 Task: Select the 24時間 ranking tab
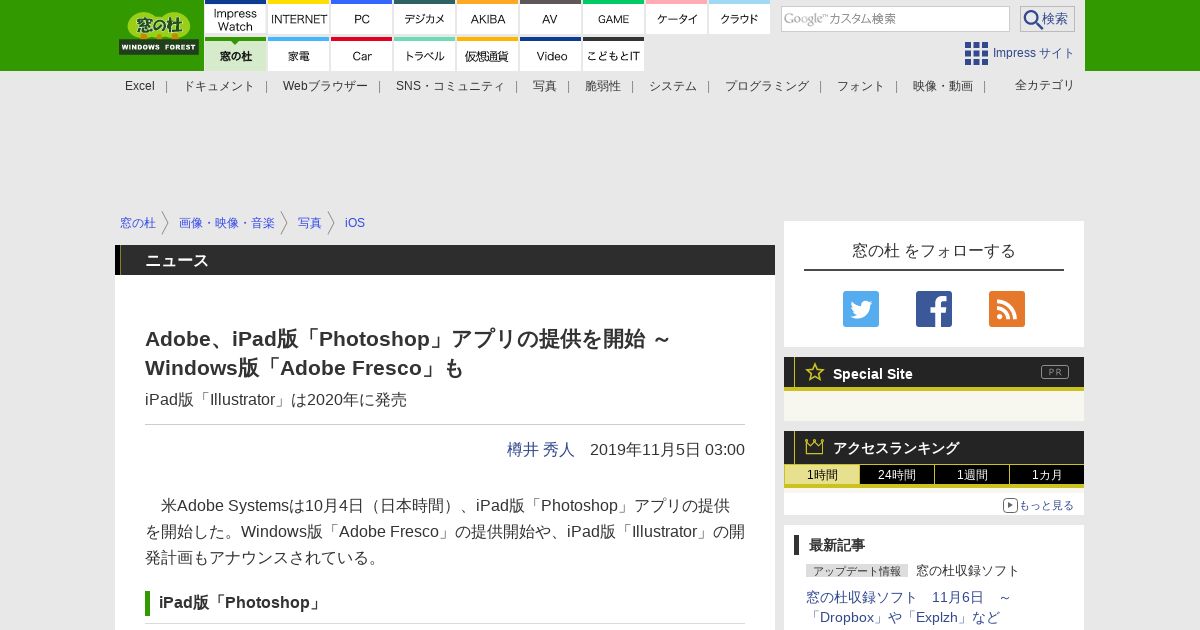click(897, 475)
